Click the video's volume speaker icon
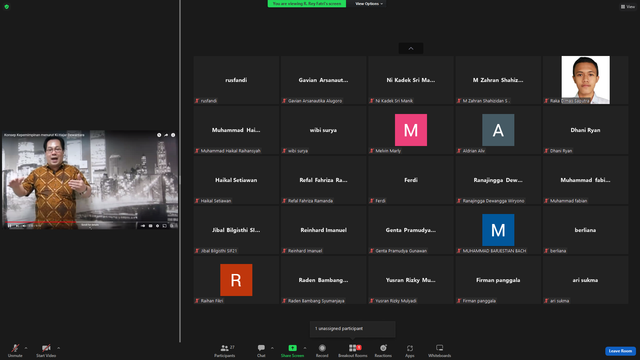640x360 pixels. pos(24,226)
